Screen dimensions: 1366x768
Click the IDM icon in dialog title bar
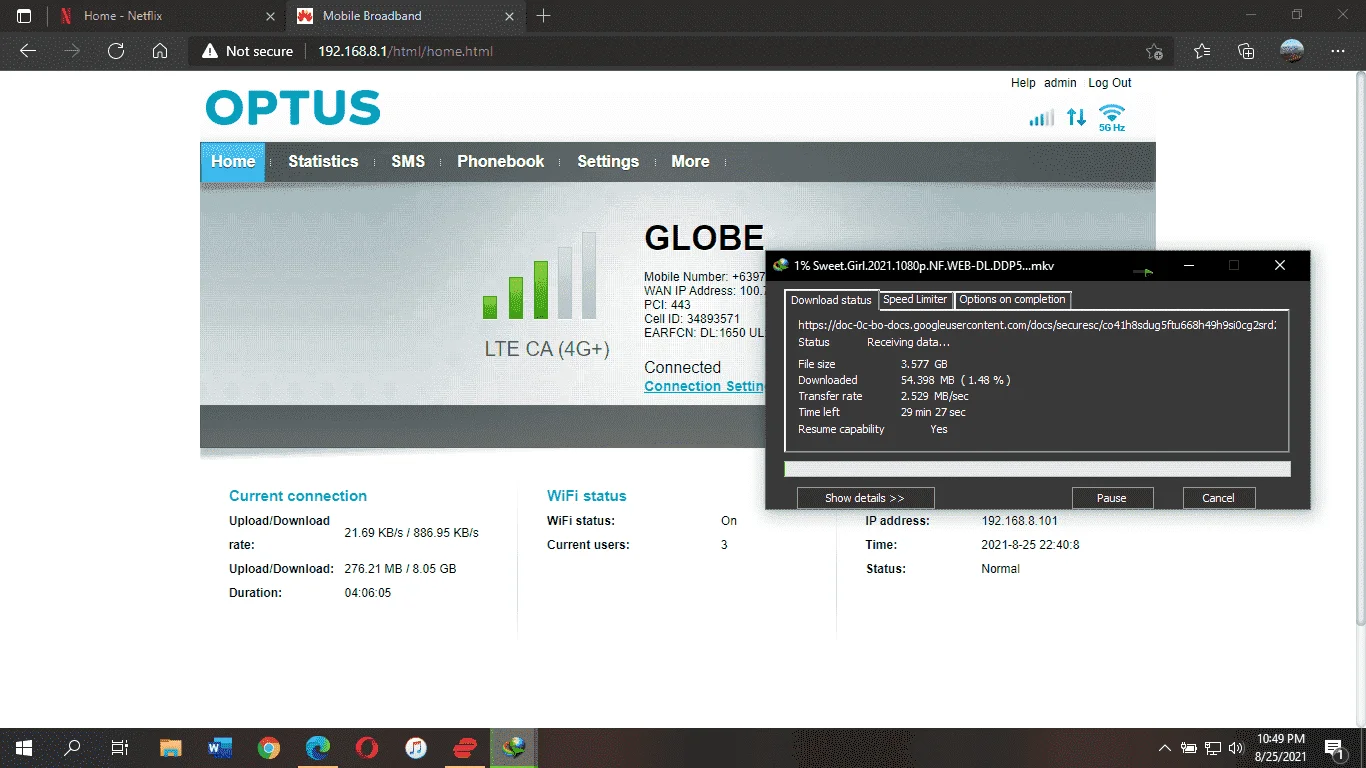[x=781, y=266]
